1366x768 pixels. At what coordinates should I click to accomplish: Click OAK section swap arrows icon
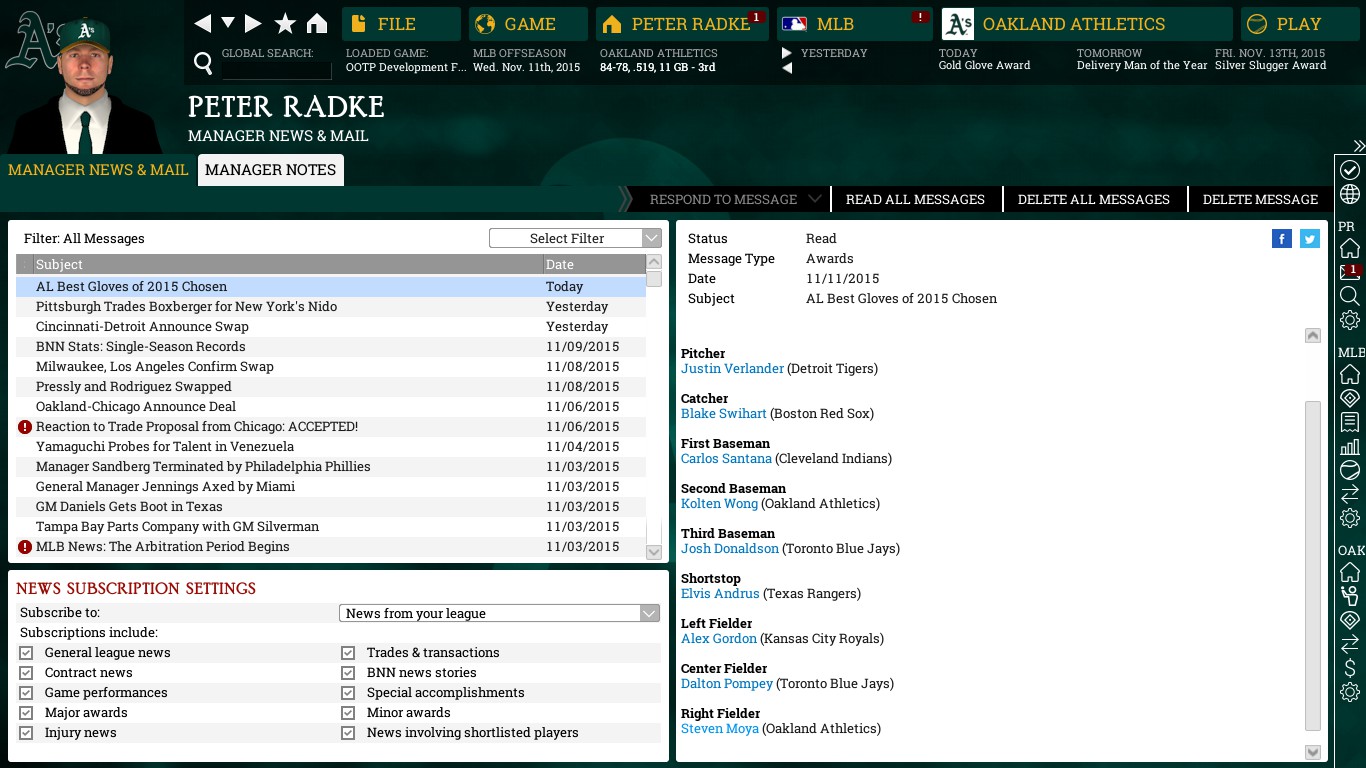click(x=1350, y=644)
